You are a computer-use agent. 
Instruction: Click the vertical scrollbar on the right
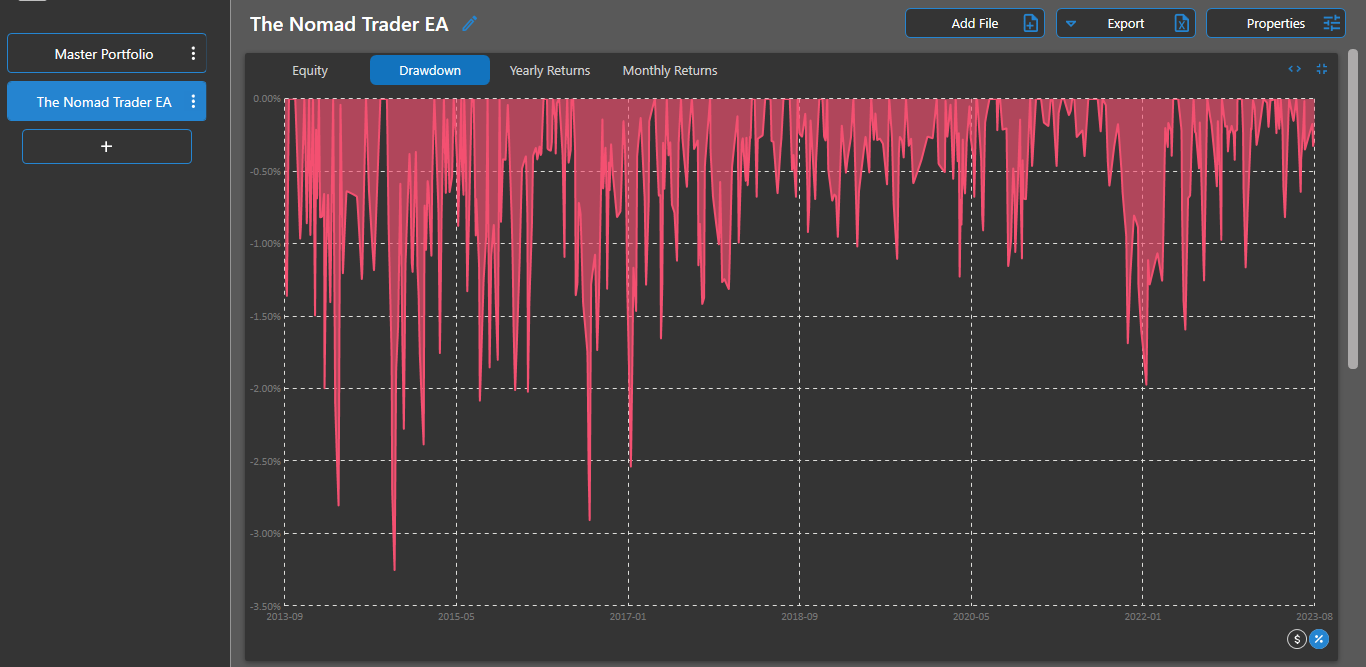1354,210
